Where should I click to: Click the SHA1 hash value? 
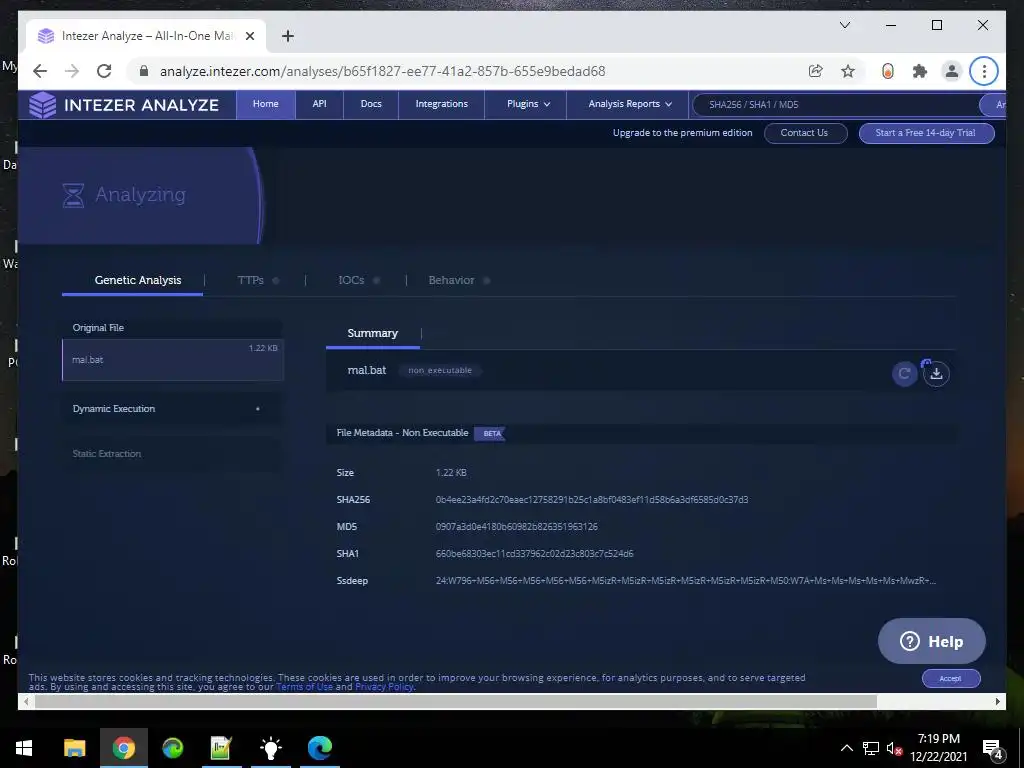point(534,554)
